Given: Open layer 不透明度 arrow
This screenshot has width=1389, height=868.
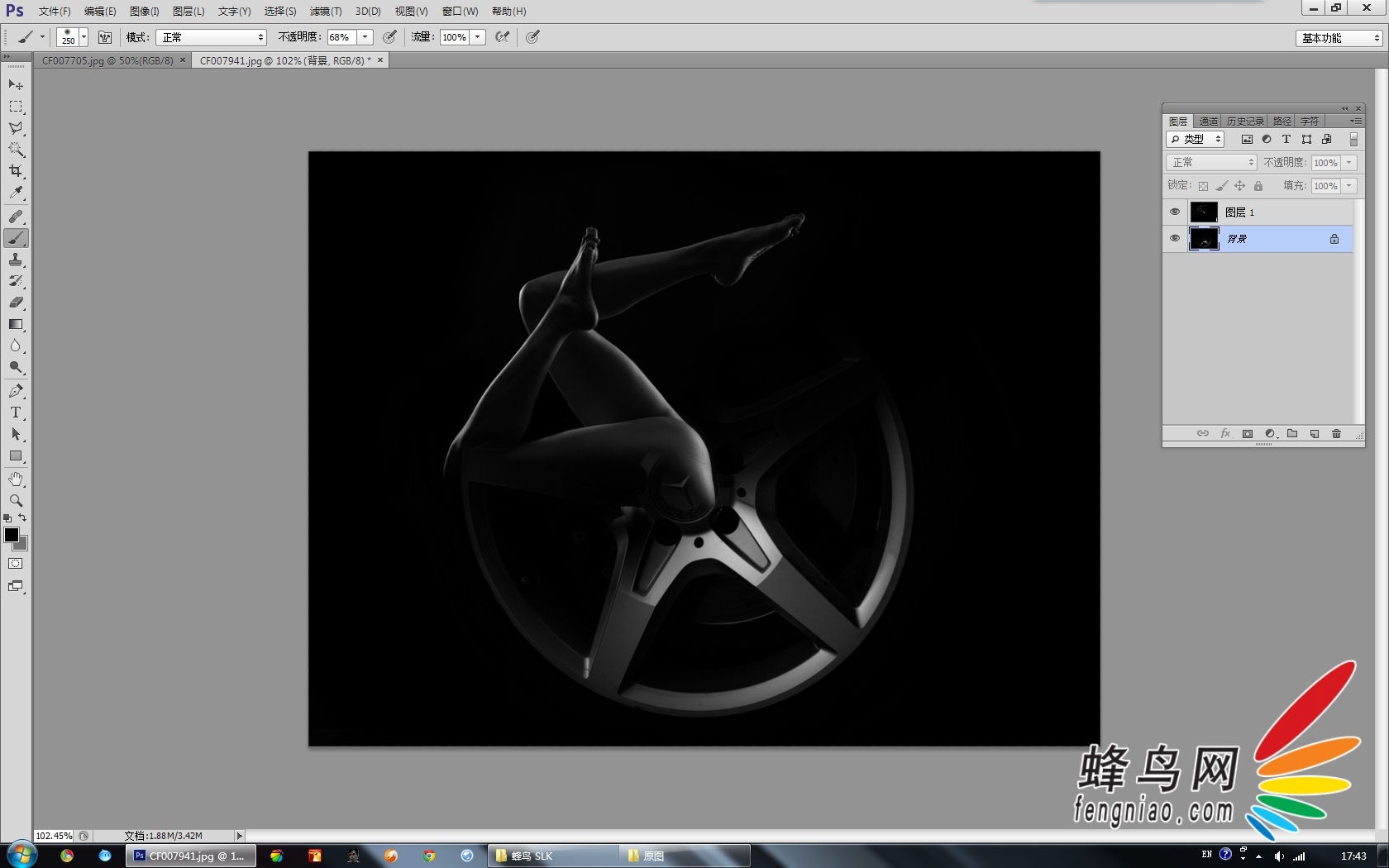Looking at the screenshot, I should click(x=1349, y=163).
